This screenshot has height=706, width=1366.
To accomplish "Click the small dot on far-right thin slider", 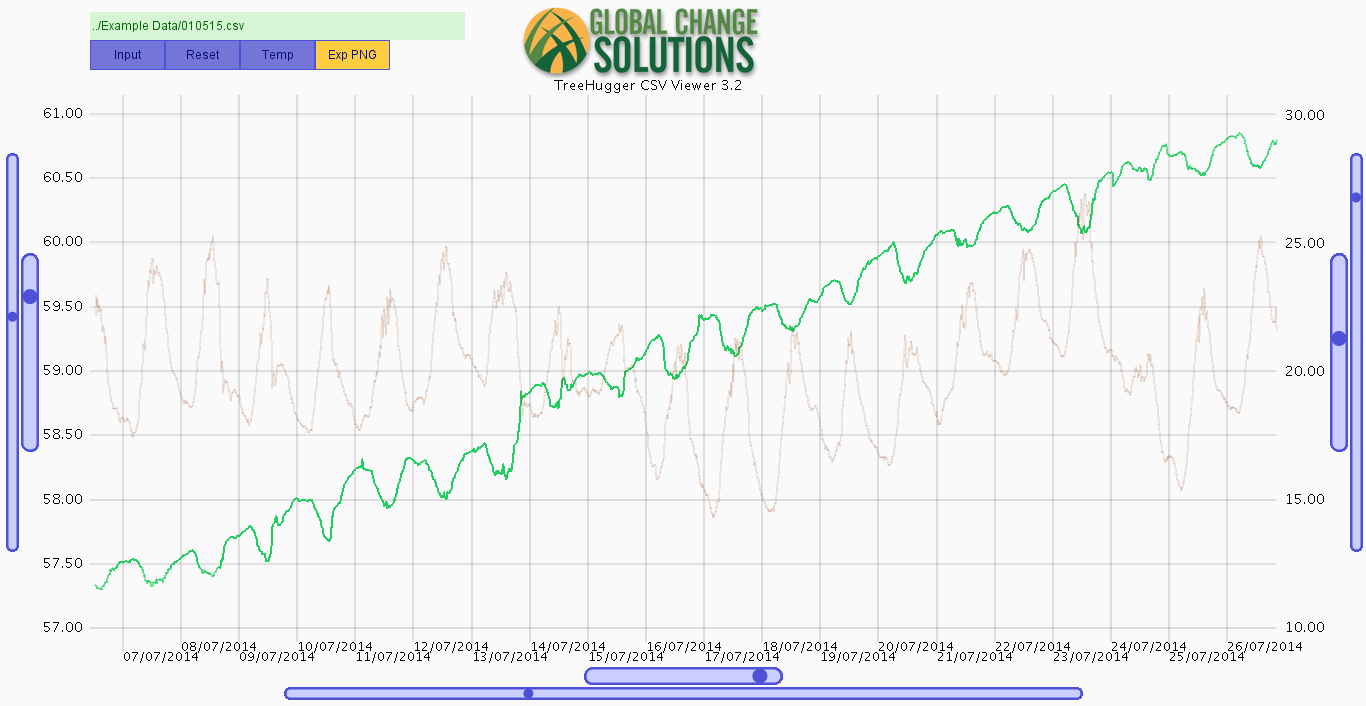I will (1356, 197).
